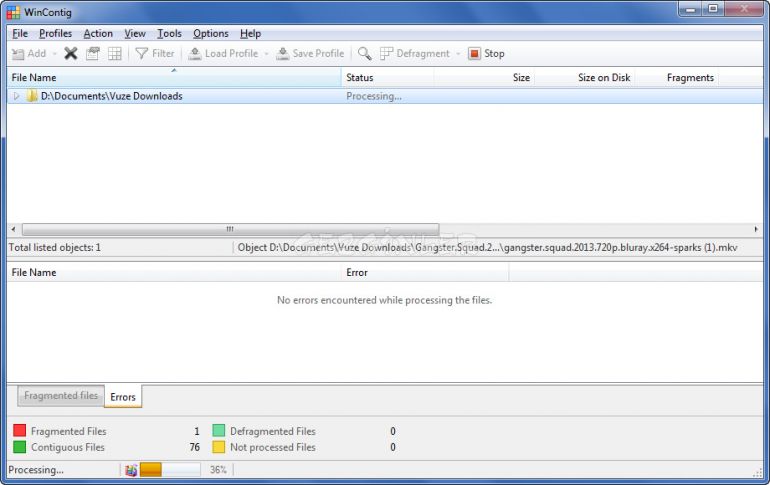The height and width of the screenshot is (485, 770).
Task: Open the File menu
Action: (x=20, y=33)
